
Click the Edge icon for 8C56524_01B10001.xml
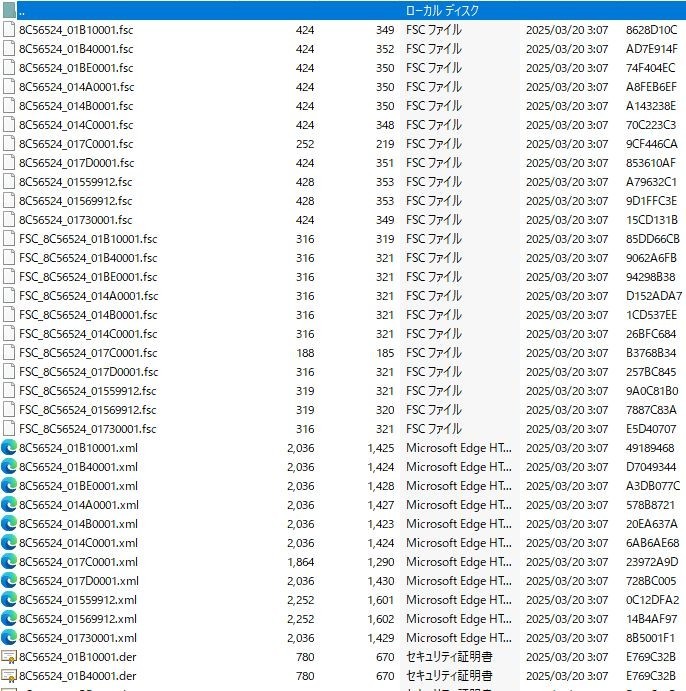point(9,448)
